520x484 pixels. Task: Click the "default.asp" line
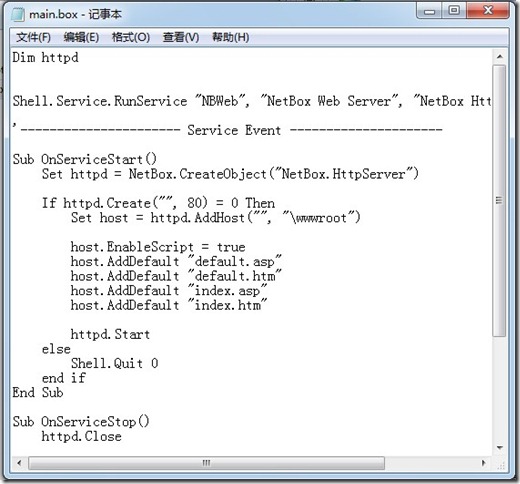(176, 261)
